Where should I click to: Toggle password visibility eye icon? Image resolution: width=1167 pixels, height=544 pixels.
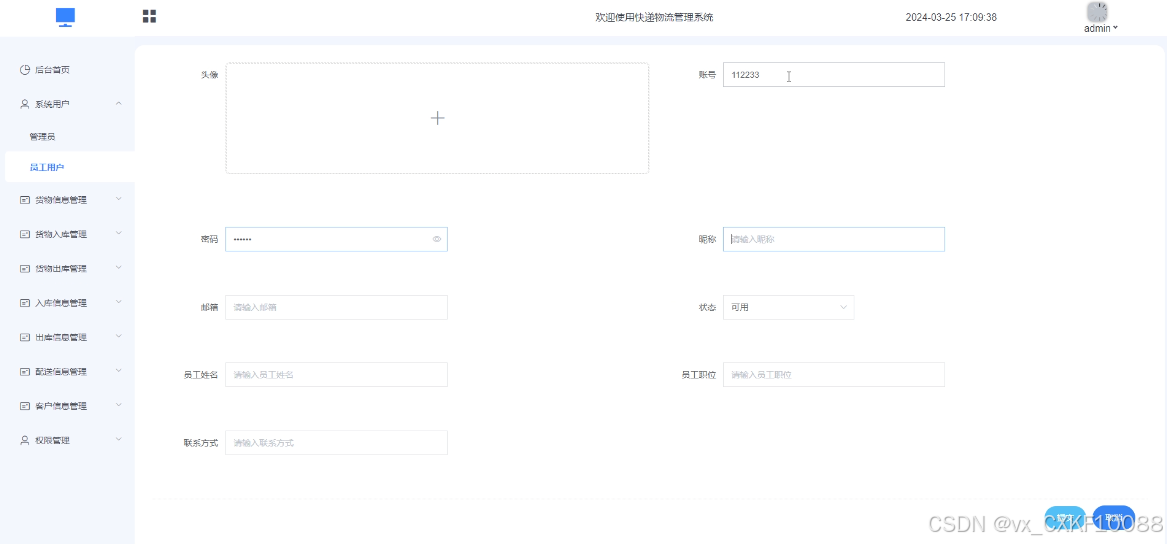point(437,240)
